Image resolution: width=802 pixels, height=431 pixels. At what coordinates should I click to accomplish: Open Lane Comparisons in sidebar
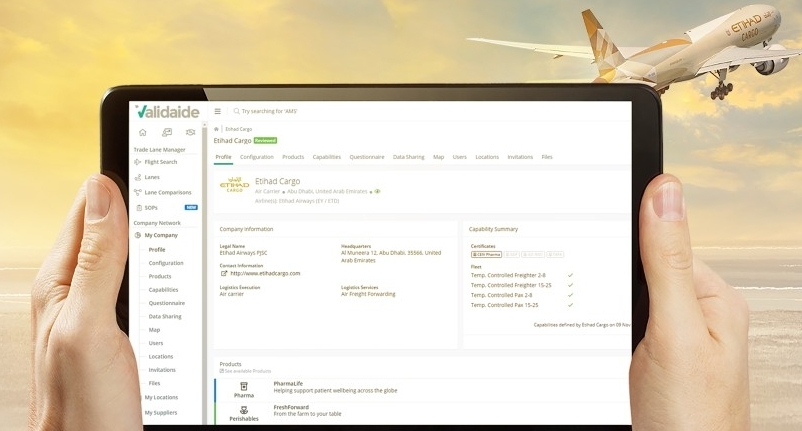tap(168, 193)
